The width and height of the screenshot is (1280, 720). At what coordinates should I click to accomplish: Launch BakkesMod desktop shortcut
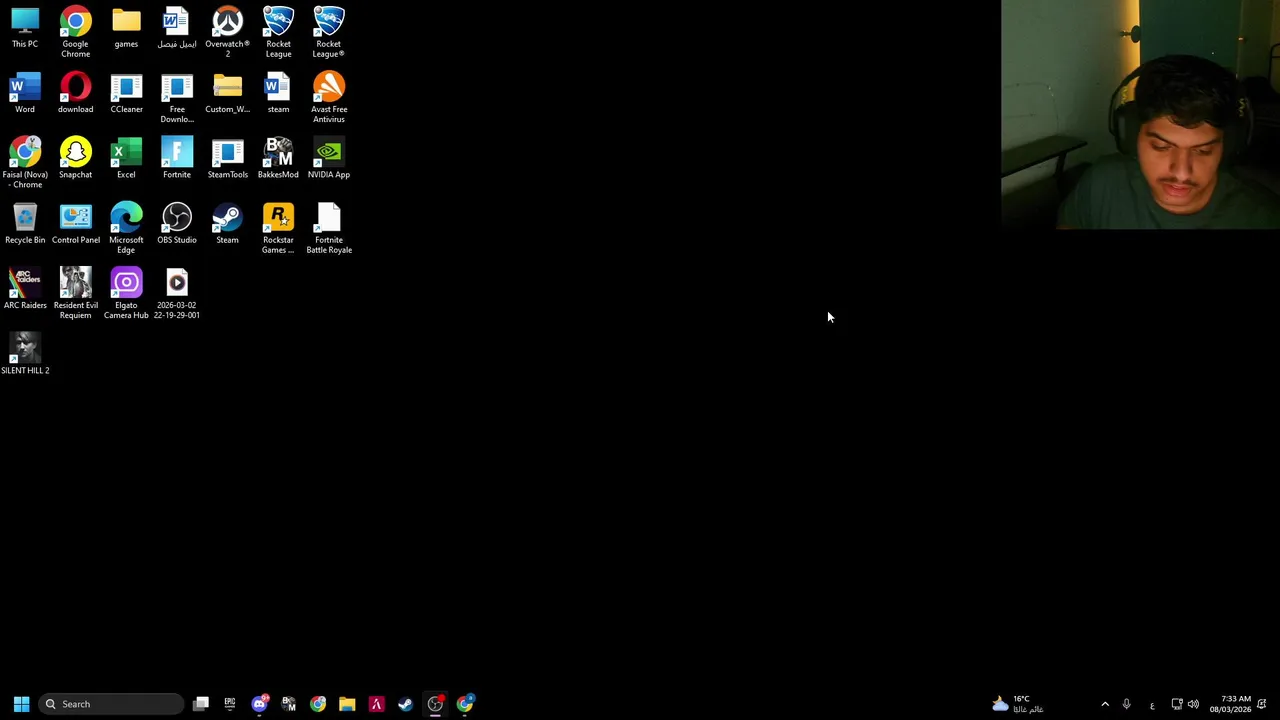(x=278, y=158)
